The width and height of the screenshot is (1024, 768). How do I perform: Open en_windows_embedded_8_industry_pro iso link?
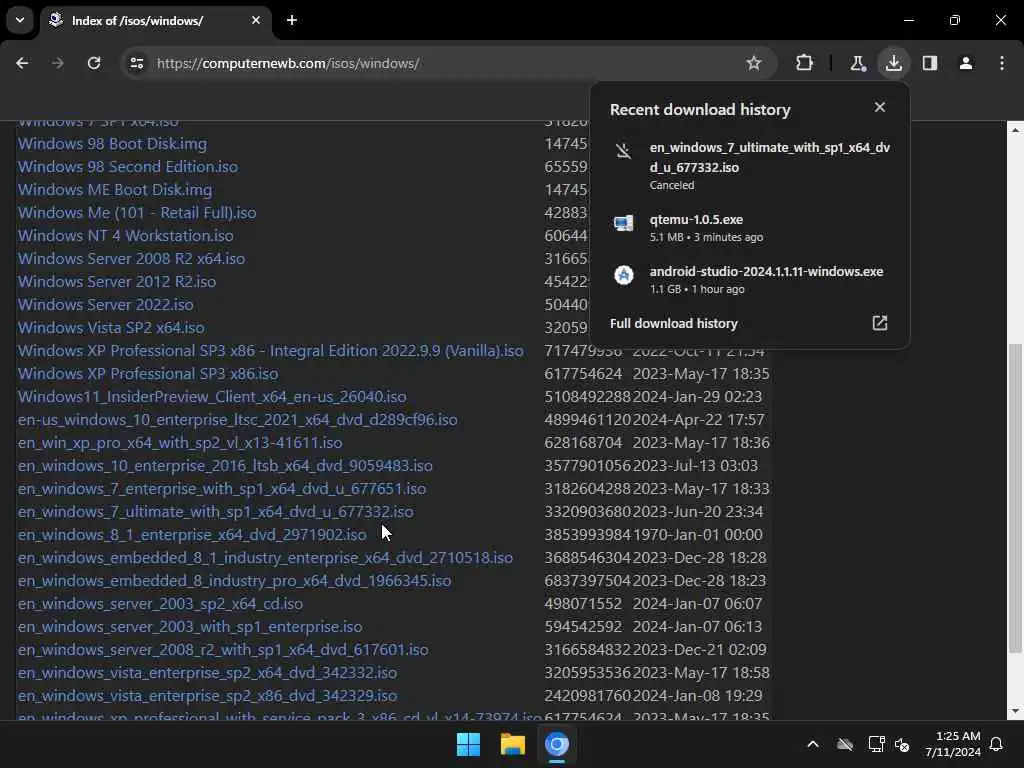coord(234,581)
